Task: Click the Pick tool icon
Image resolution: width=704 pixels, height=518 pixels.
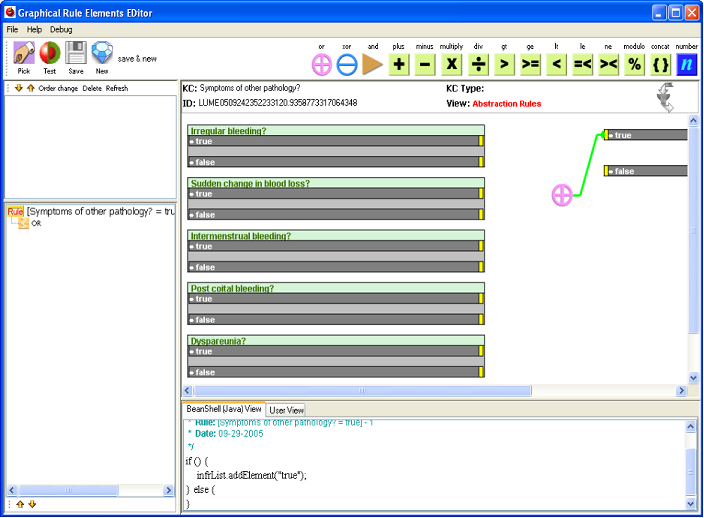Action: (24, 54)
